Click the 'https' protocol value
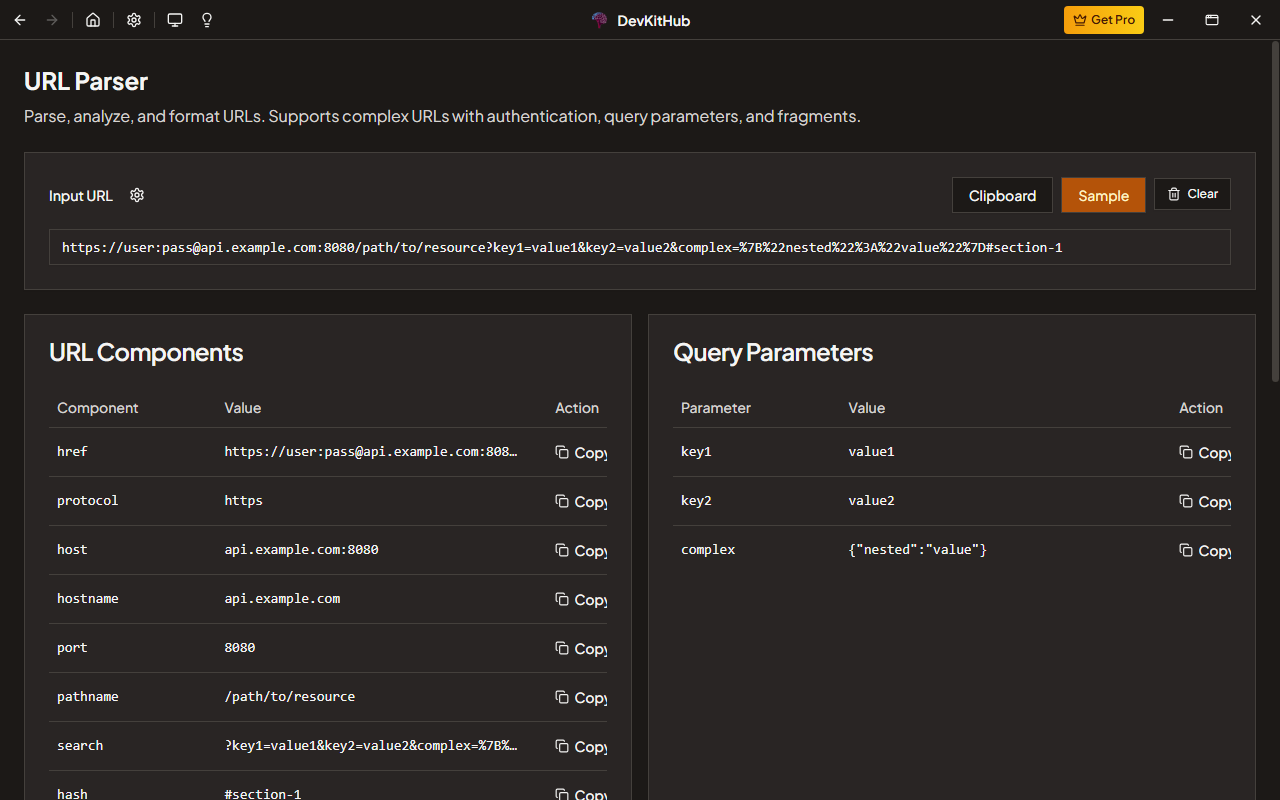 coord(243,501)
